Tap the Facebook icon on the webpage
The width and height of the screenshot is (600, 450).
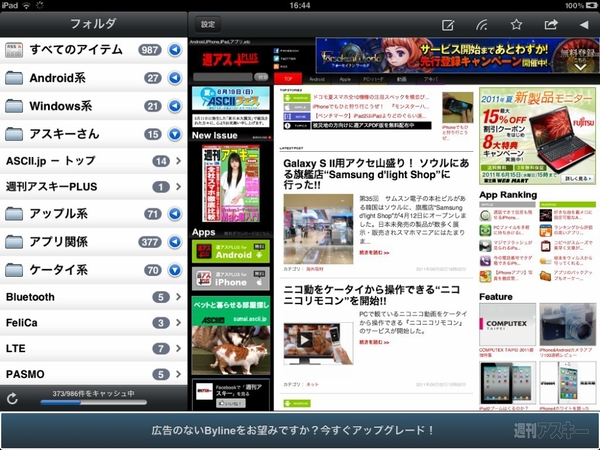(x=276, y=51)
